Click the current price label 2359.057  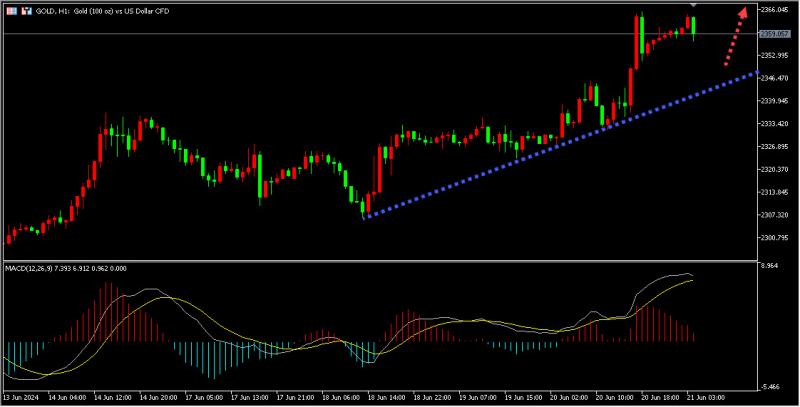(x=774, y=34)
